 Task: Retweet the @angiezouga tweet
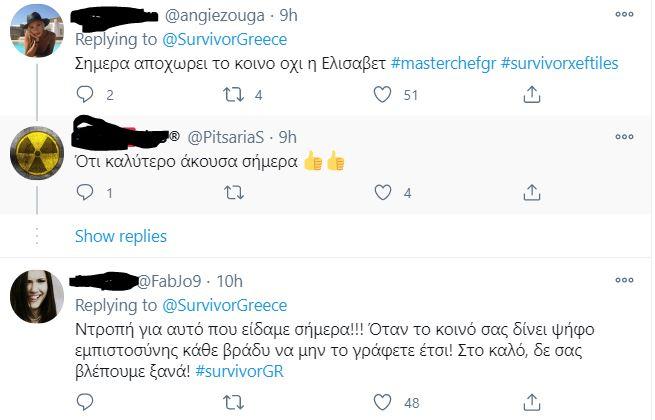tap(234, 95)
